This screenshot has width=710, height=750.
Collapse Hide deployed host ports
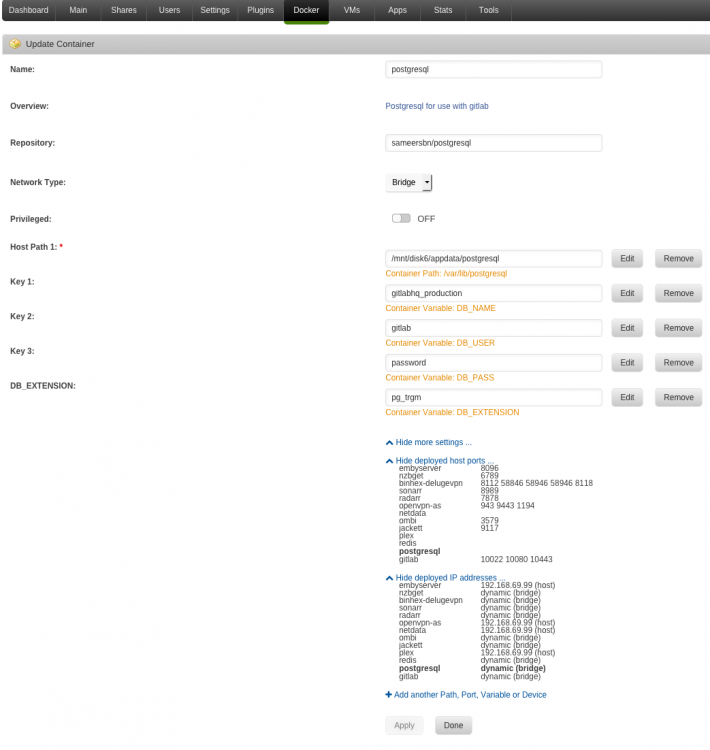coord(440,461)
